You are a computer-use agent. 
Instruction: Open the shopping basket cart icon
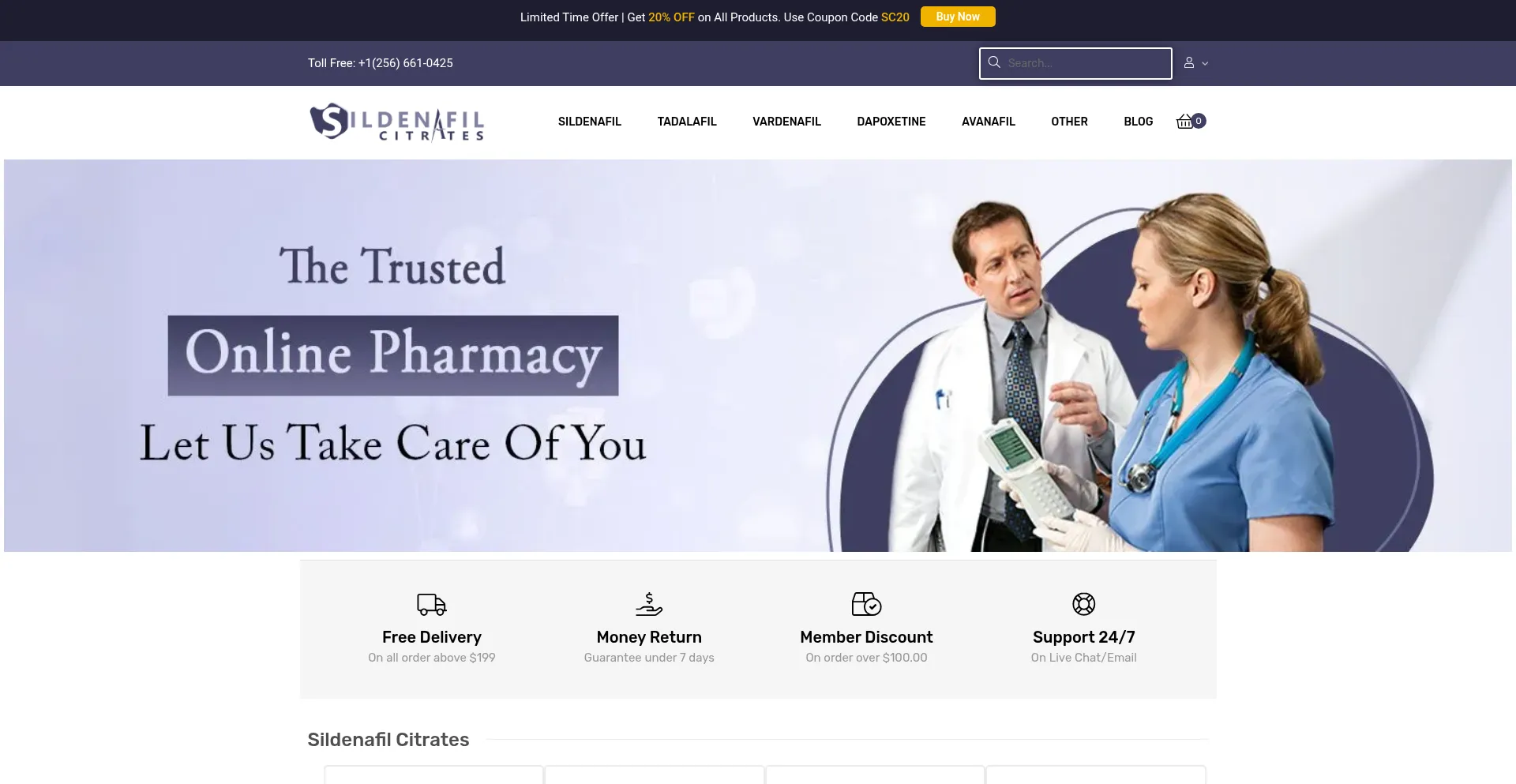point(1184,122)
